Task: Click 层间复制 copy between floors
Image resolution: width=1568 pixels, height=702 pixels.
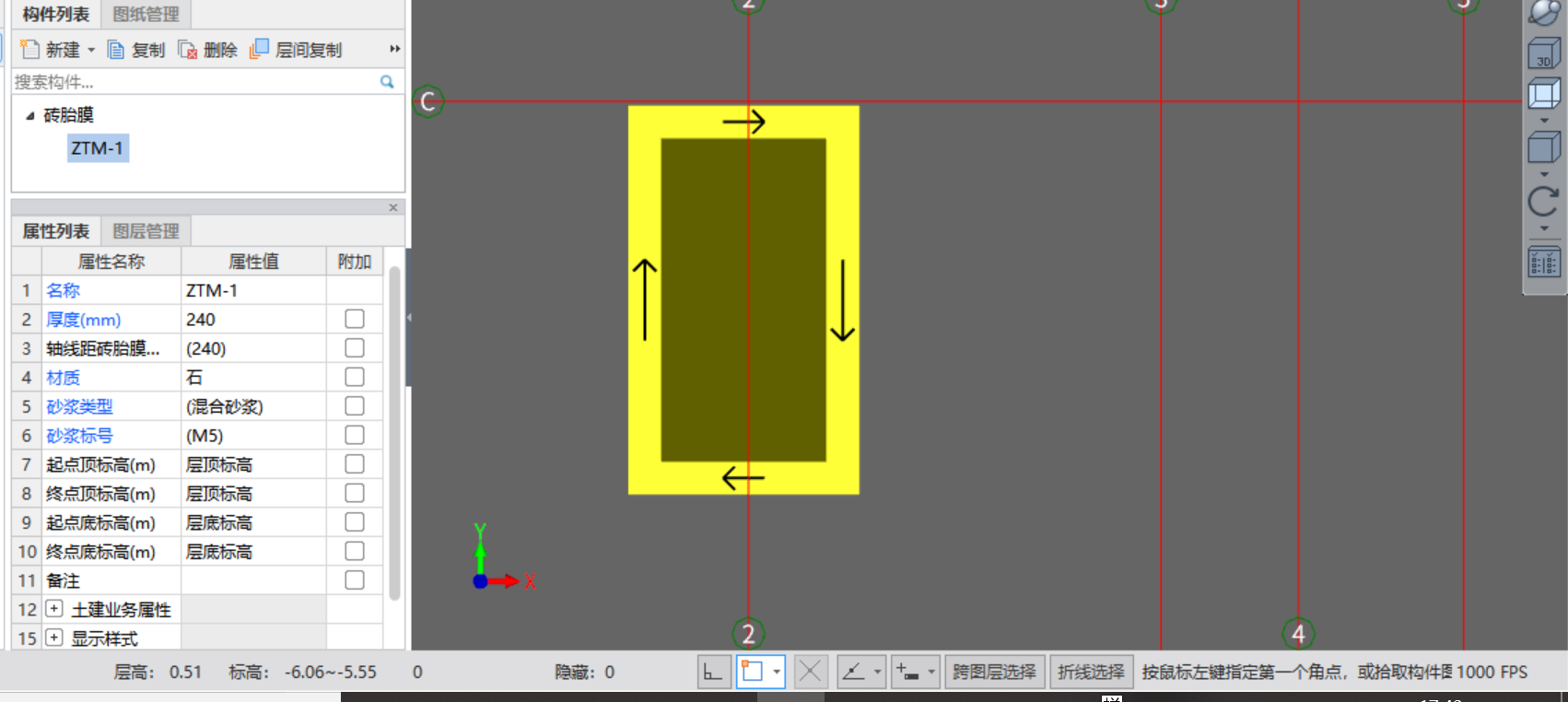Action: click(x=296, y=50)
